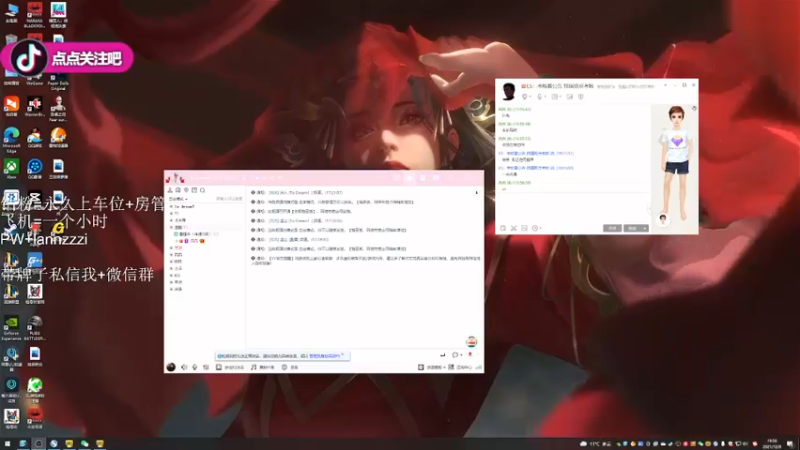Open the Xbox desktop shortcut
800x450 pixels.
[x=11, y=169]
